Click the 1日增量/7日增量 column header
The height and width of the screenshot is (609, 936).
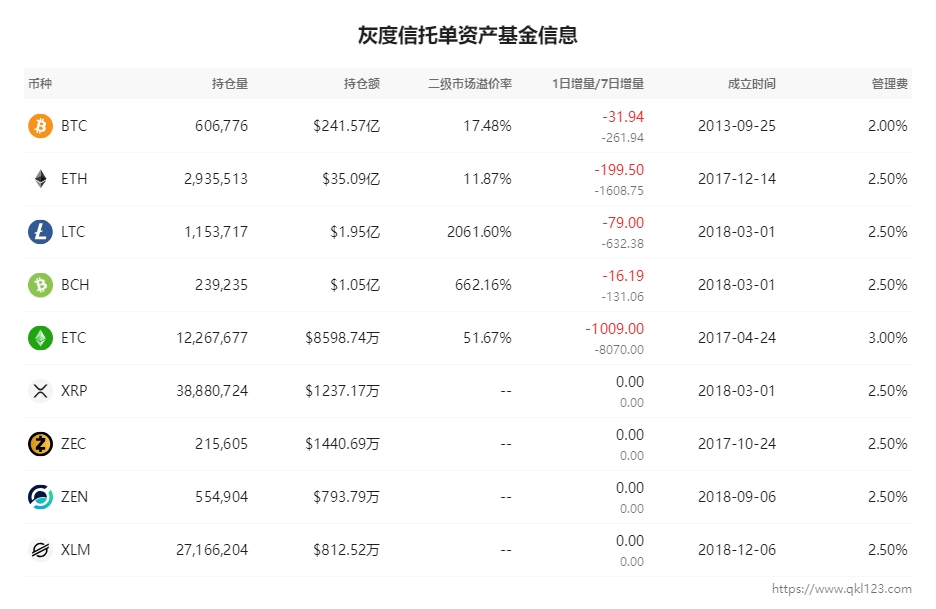[598, 84]
